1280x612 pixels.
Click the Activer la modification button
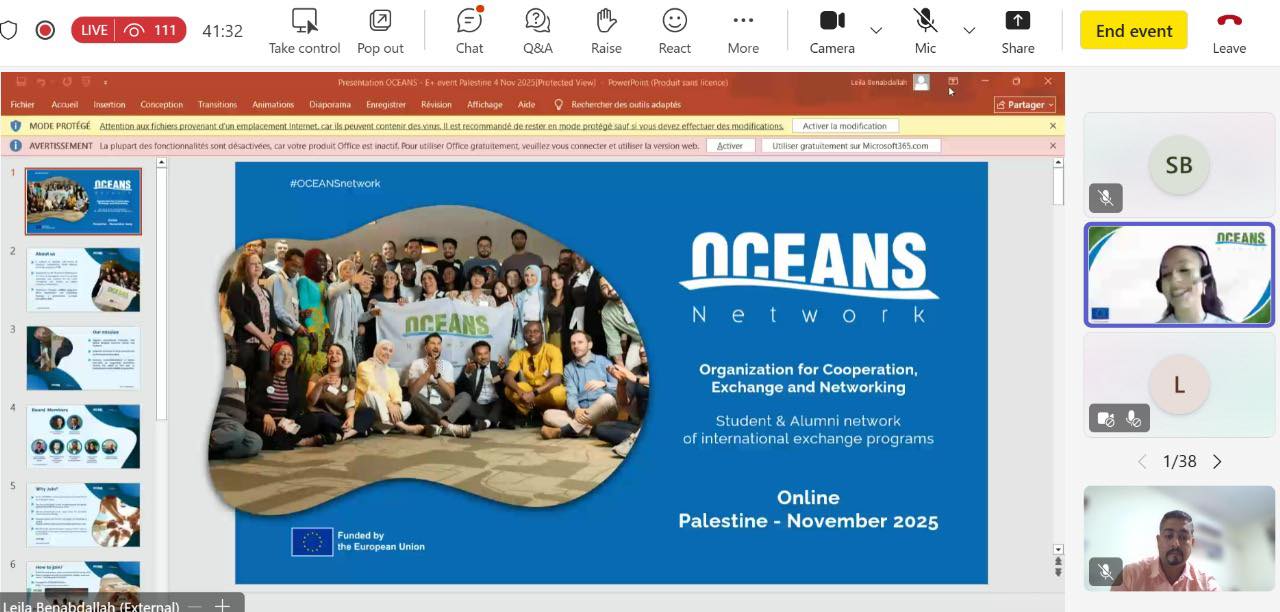point(844,126)
